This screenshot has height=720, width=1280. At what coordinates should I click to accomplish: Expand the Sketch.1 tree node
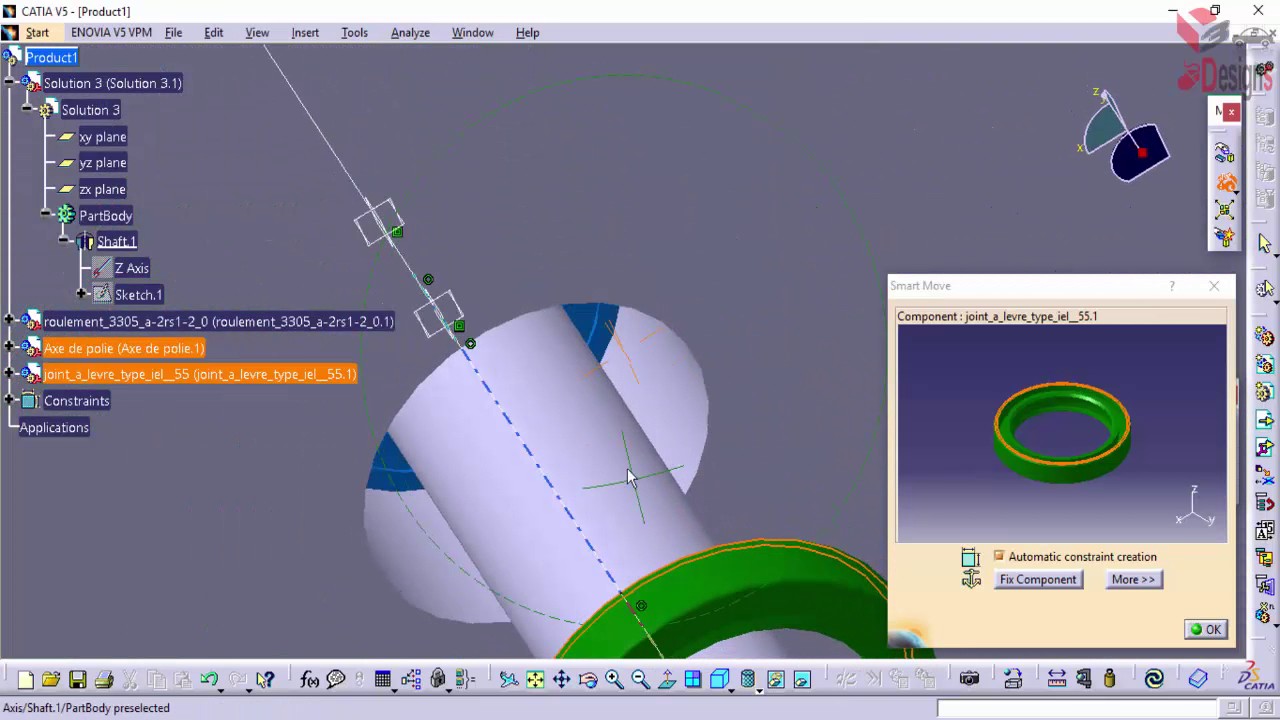click(82, 294)
